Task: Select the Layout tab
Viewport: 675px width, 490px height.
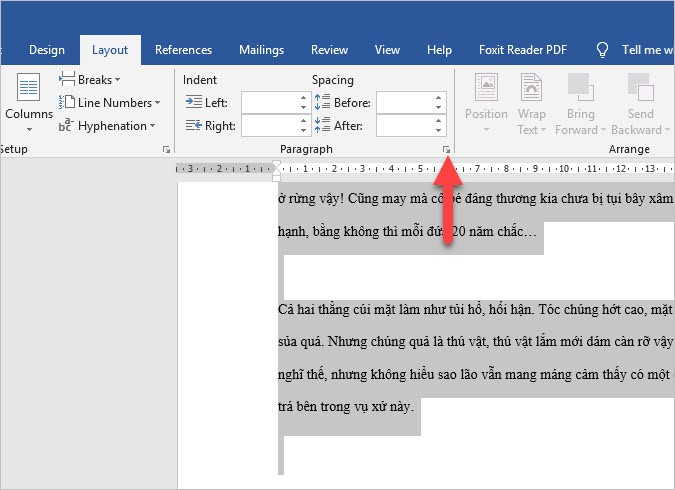Action: click(110, 50)
